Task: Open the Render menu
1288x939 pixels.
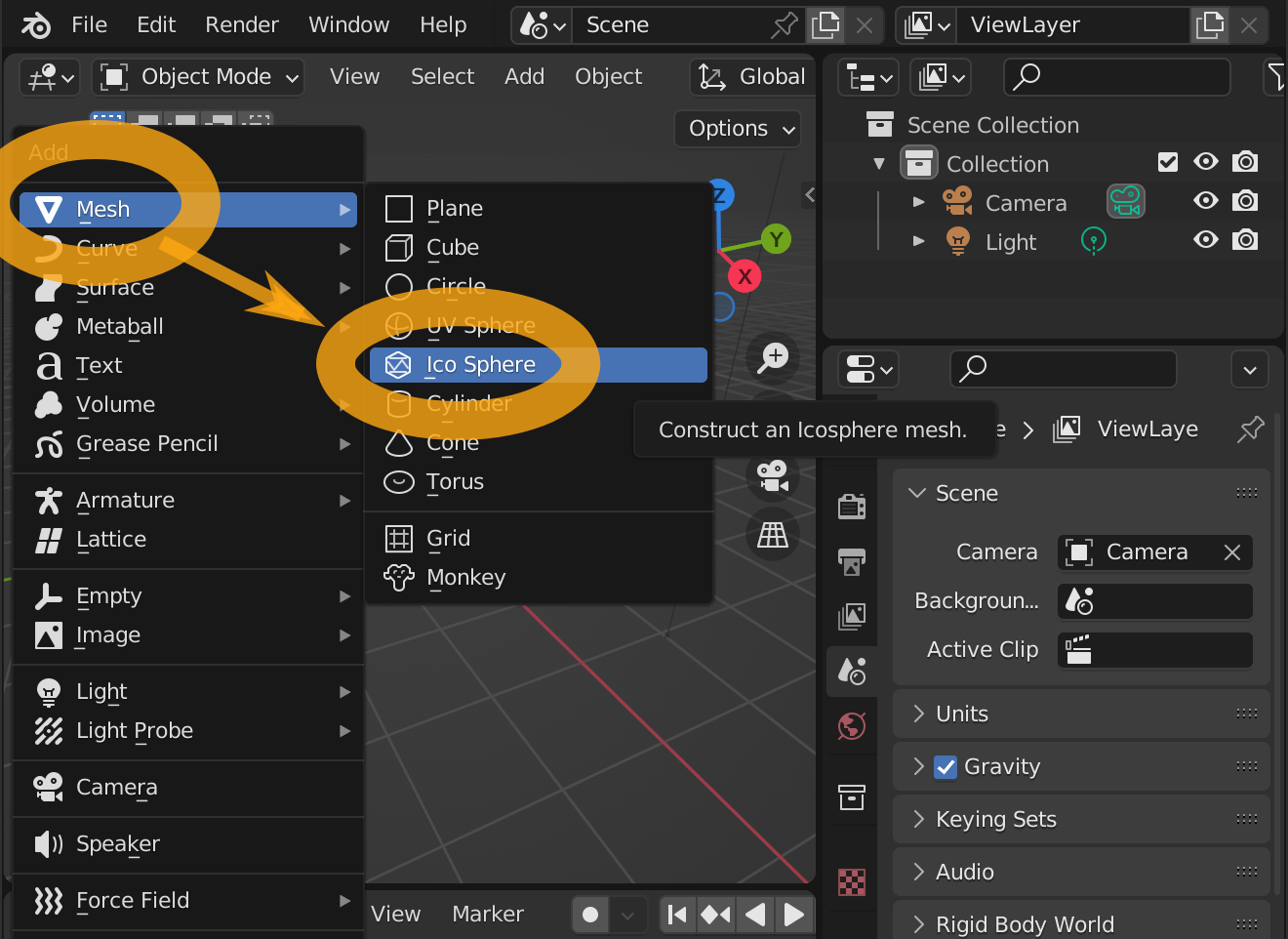Action: [x=242, y=24]
